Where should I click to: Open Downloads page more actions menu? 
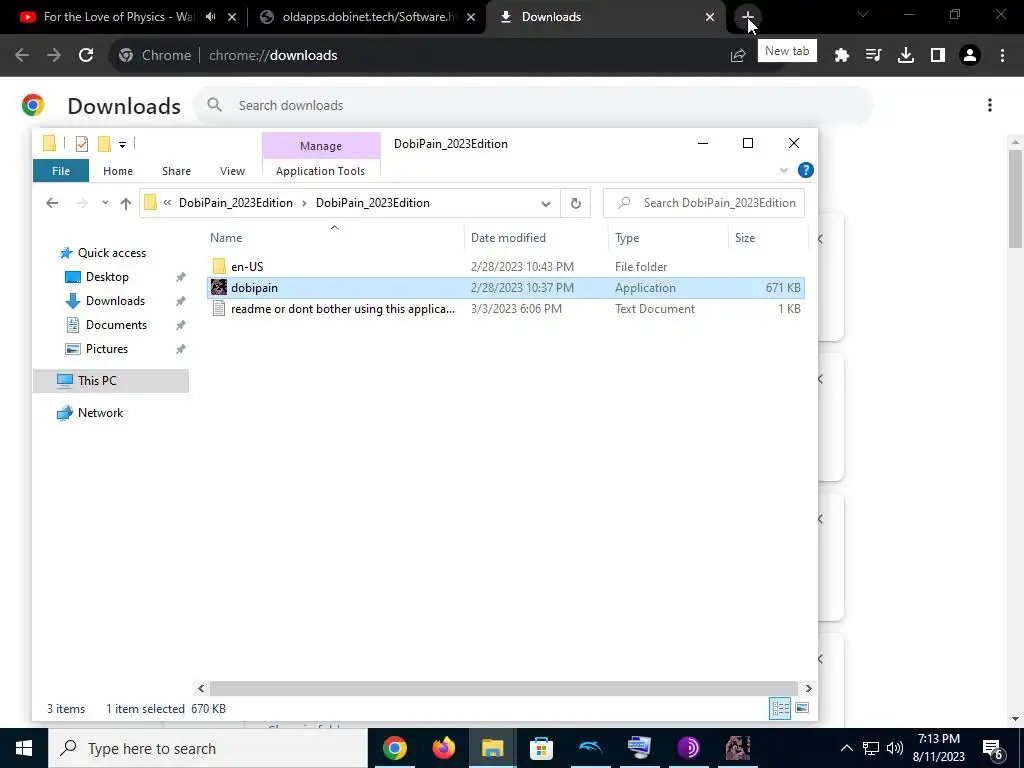(990, 105)
